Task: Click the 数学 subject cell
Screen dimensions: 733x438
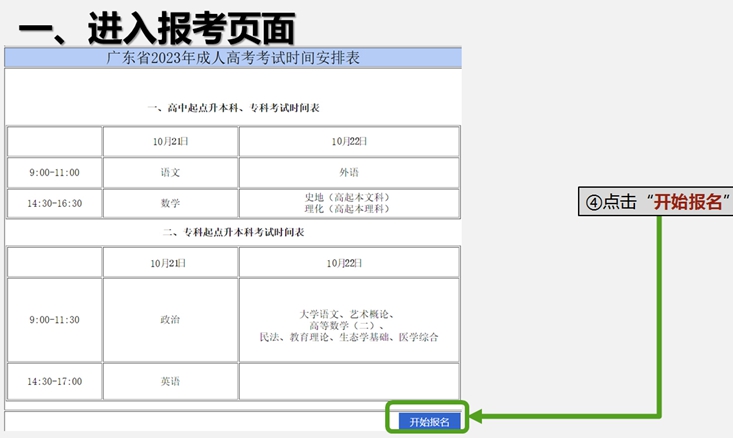Action: click(x=170, y=203)
